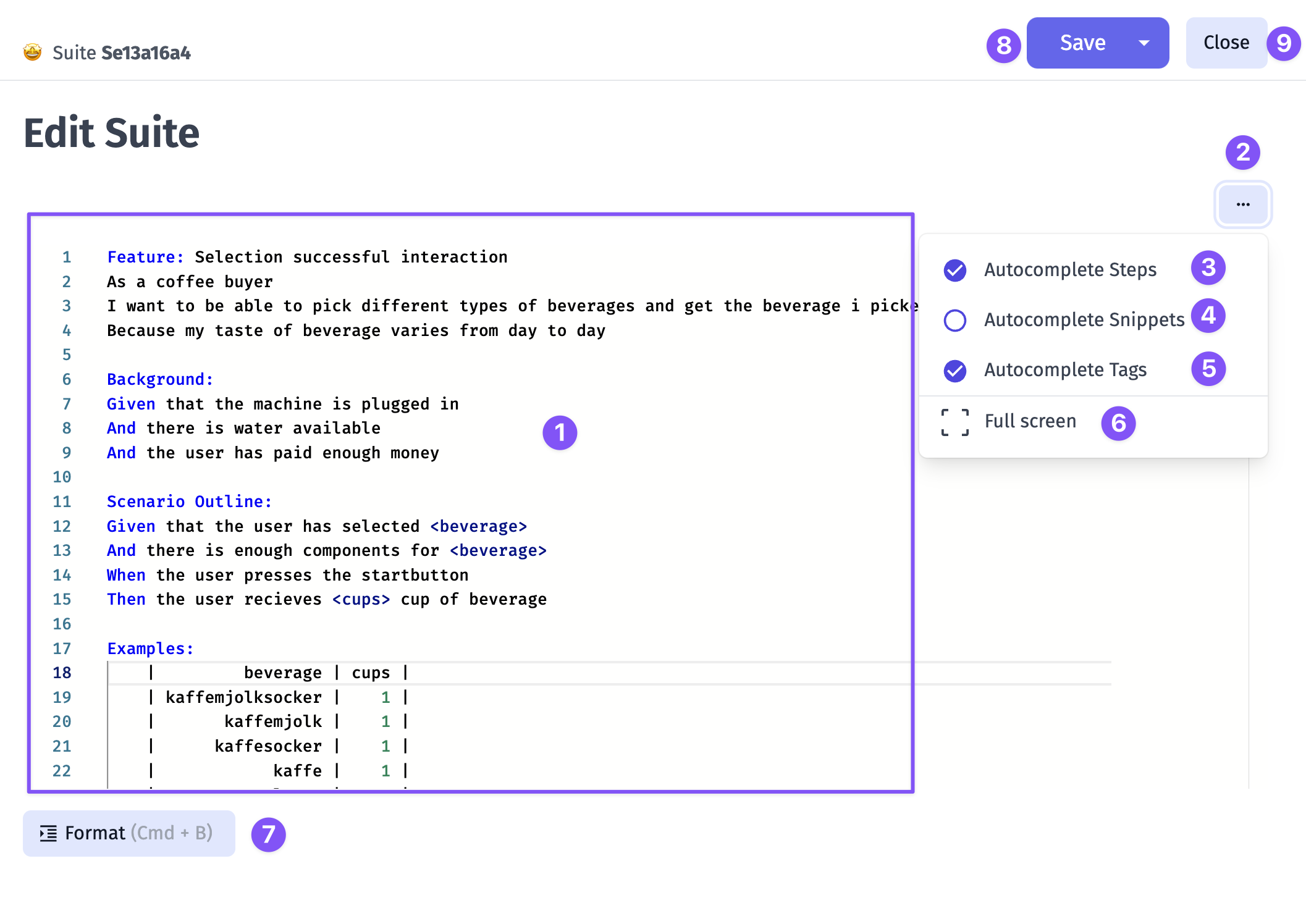
Task: Click the 'kaffe' cell on line 22
Action: click(298, 771)
